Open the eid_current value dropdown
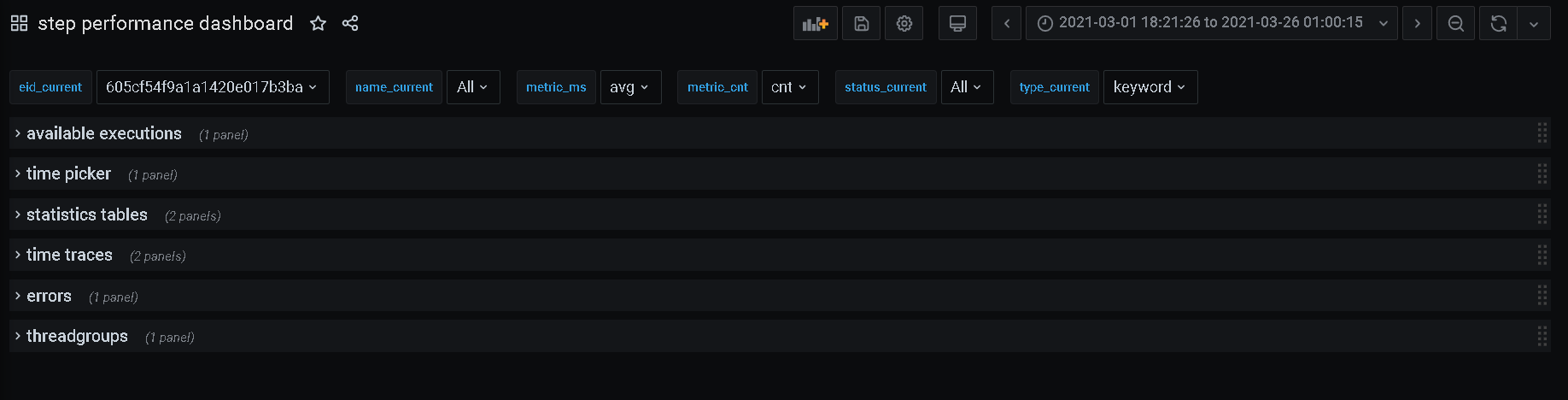Screen dimensions: 1568x400 pyautogui.click(x=213, y=87)
